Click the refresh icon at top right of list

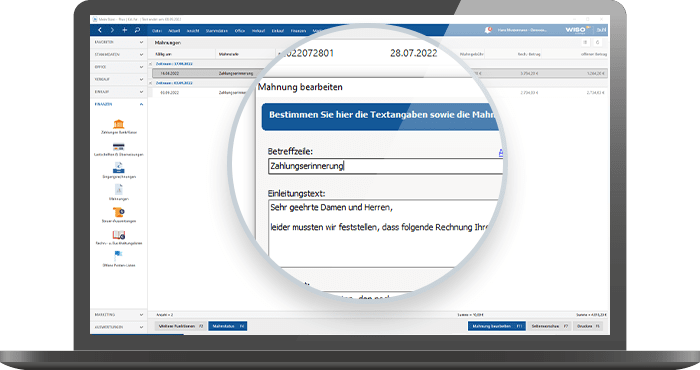(x=597, y=42)
